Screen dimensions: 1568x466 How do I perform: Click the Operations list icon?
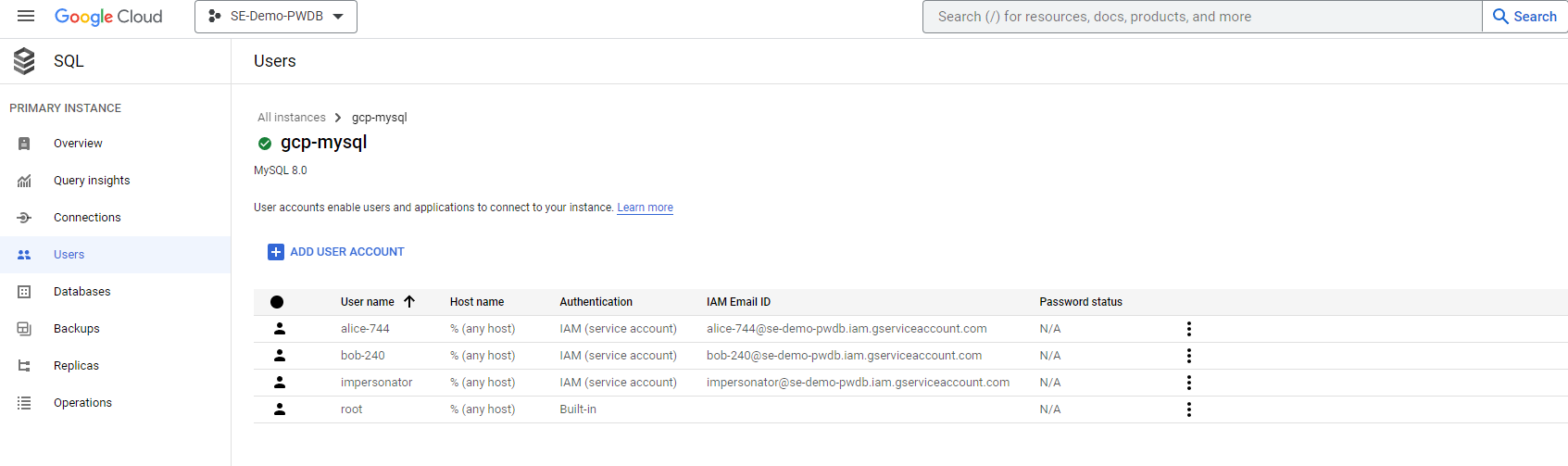click(24, 403)
